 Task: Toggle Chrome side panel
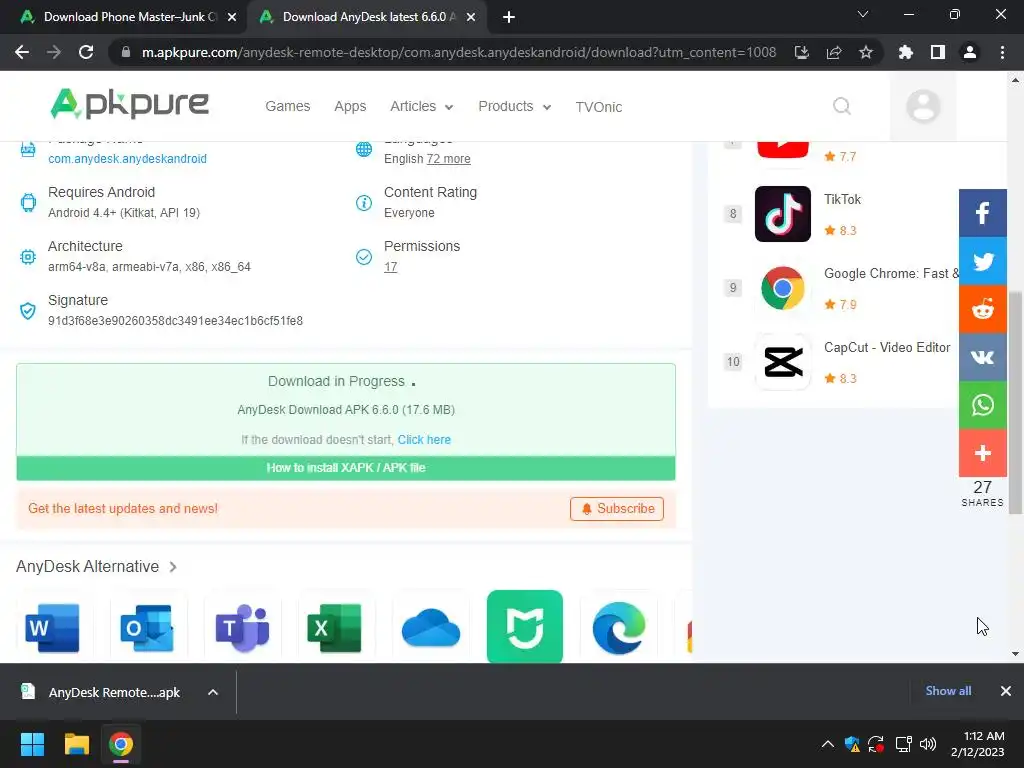[x=938, y=52]
